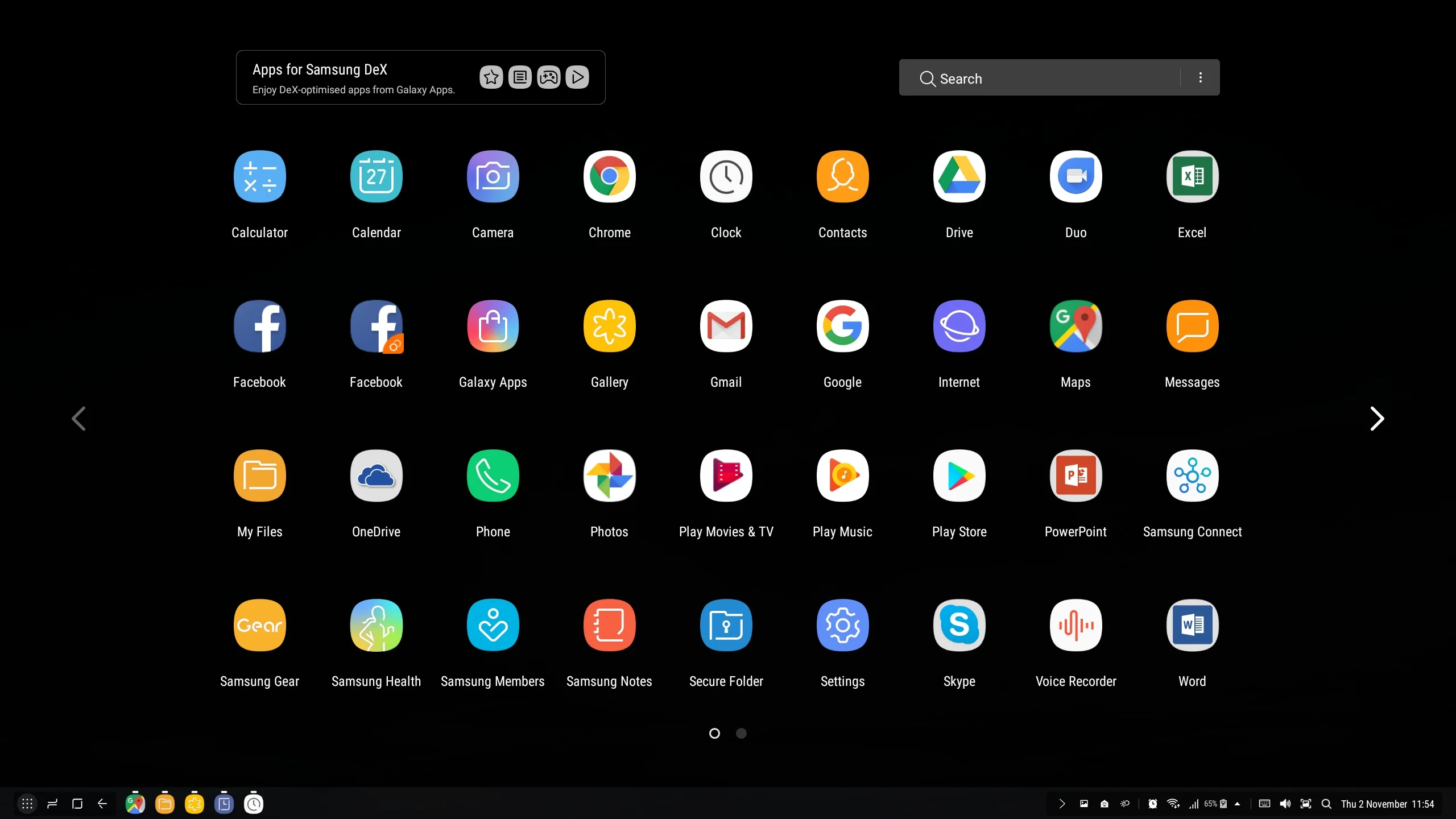Open recent apps from taskbar
Viewport: 1456px width, 819px height.
click(52, 804)
